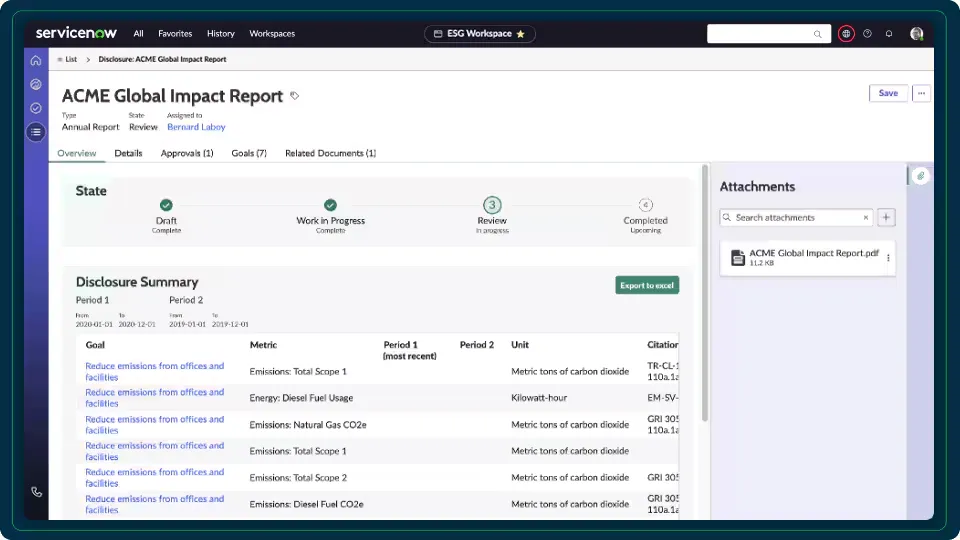Click the phone icon in sidebar

tap(36, 492)
